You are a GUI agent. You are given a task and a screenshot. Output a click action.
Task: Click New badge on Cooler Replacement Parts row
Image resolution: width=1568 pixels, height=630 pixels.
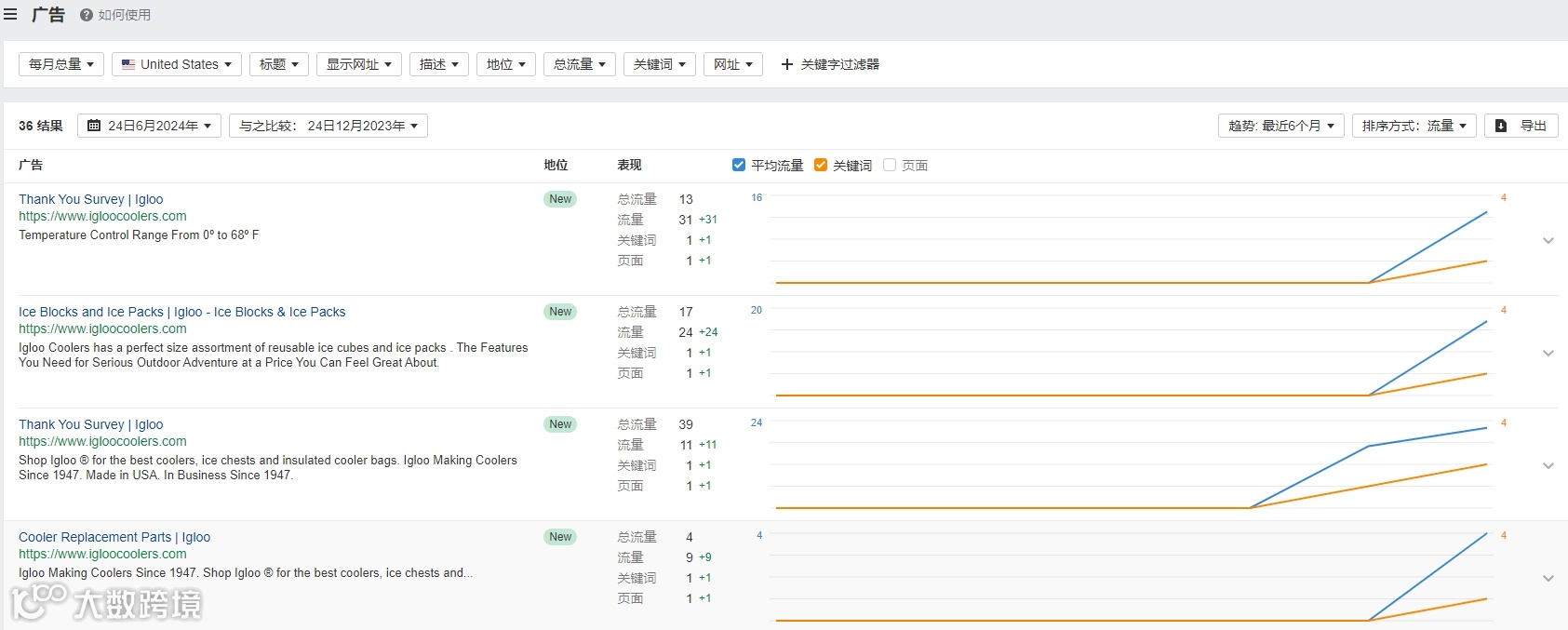pos(560,537)
